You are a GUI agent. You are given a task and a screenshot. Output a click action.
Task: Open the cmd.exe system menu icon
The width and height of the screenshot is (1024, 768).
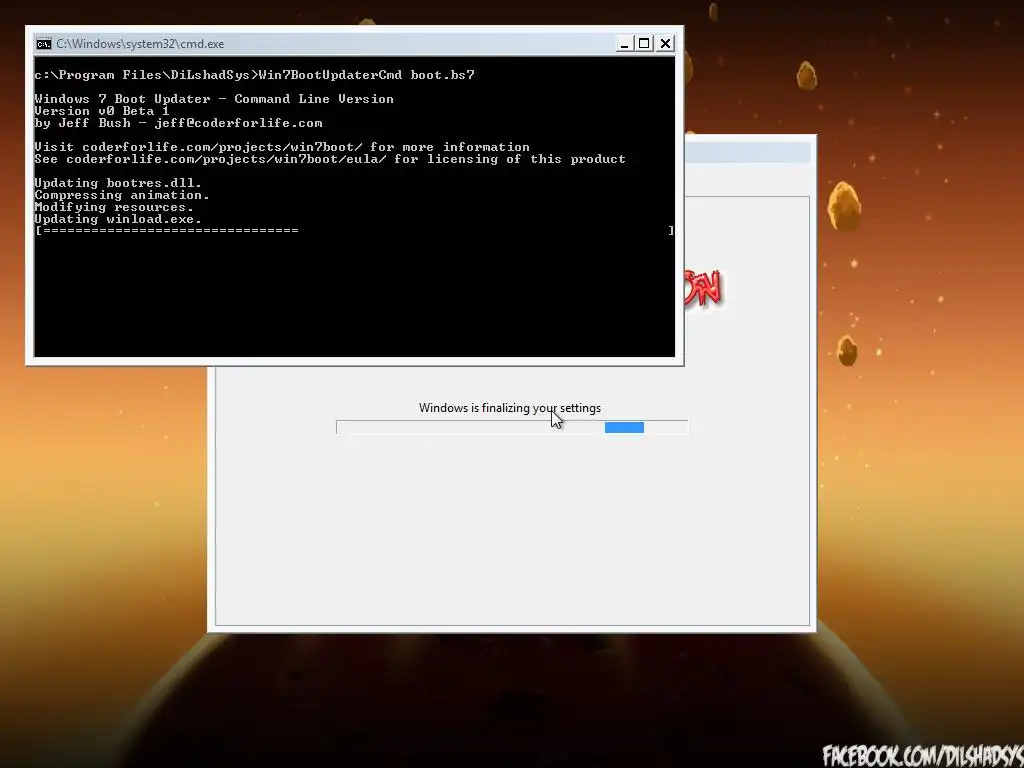point(44,44)
